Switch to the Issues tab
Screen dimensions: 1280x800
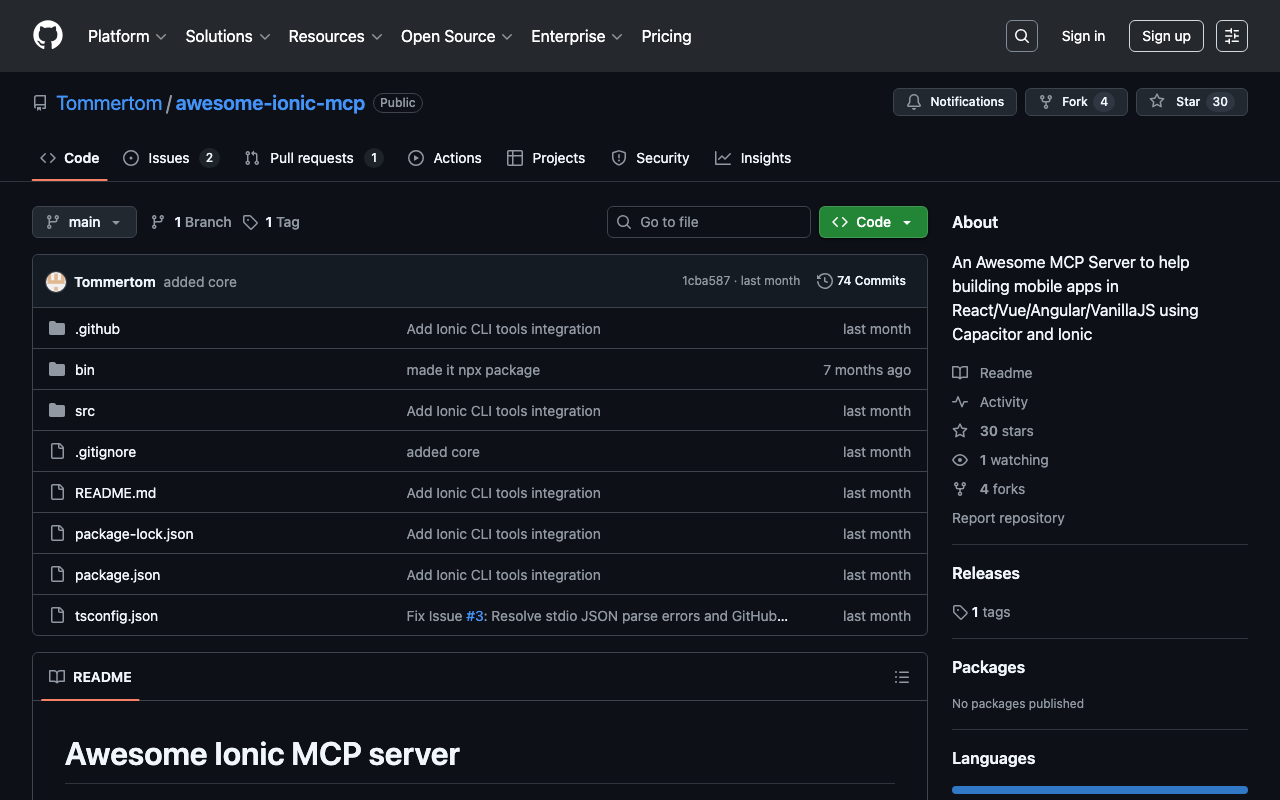169,158
